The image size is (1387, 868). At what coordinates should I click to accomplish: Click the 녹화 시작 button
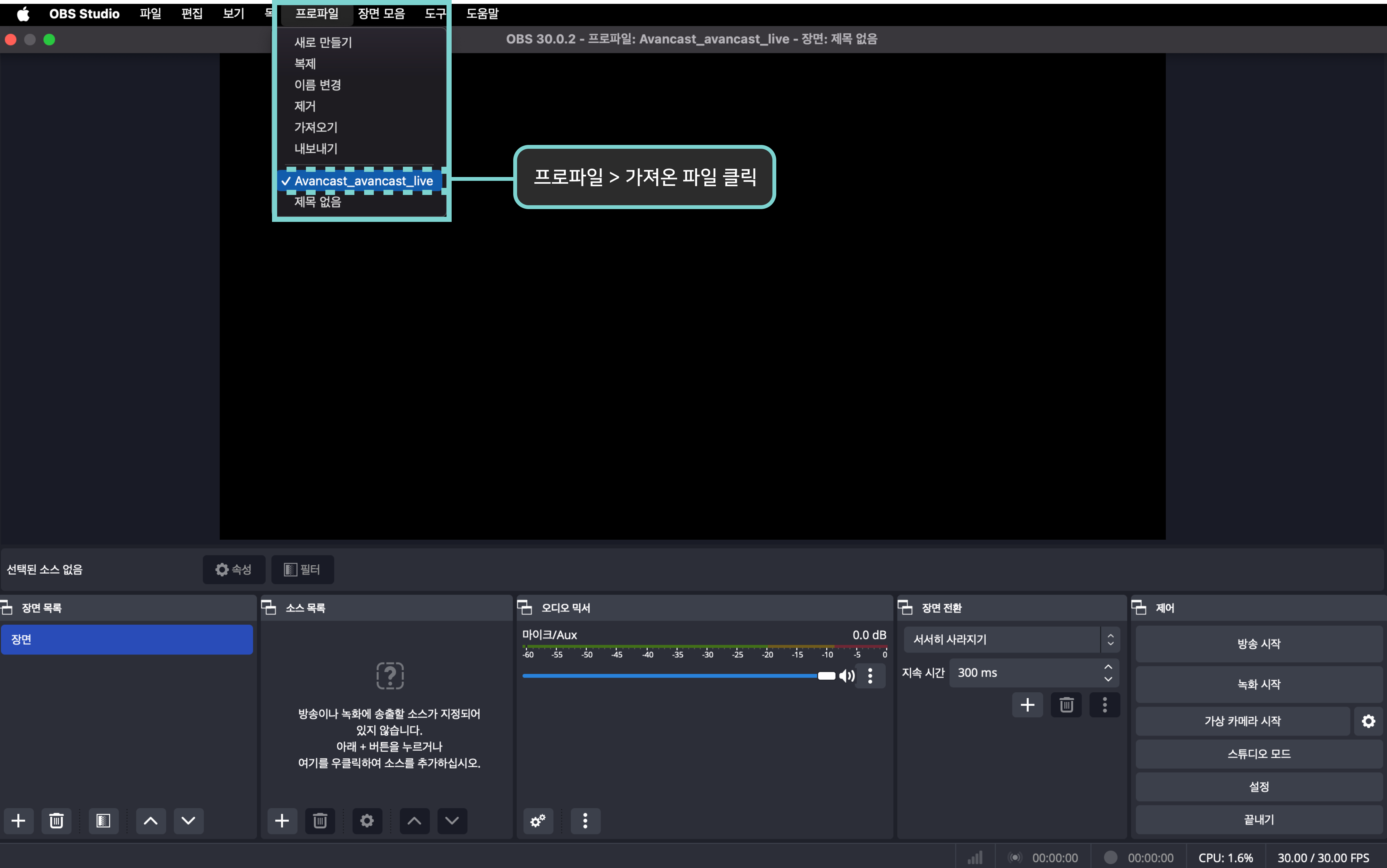[x=1259, y=684]
